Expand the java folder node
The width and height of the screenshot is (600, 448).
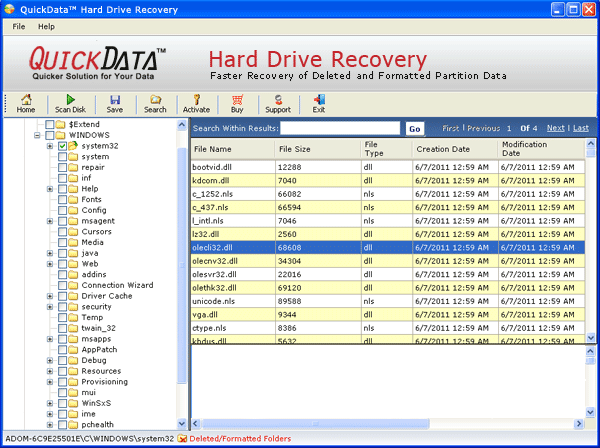[50, 253]
